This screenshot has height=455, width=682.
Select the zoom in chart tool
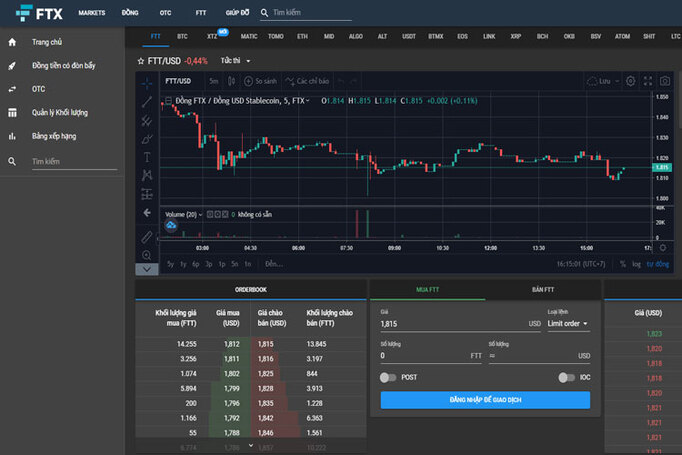(147, 255)
